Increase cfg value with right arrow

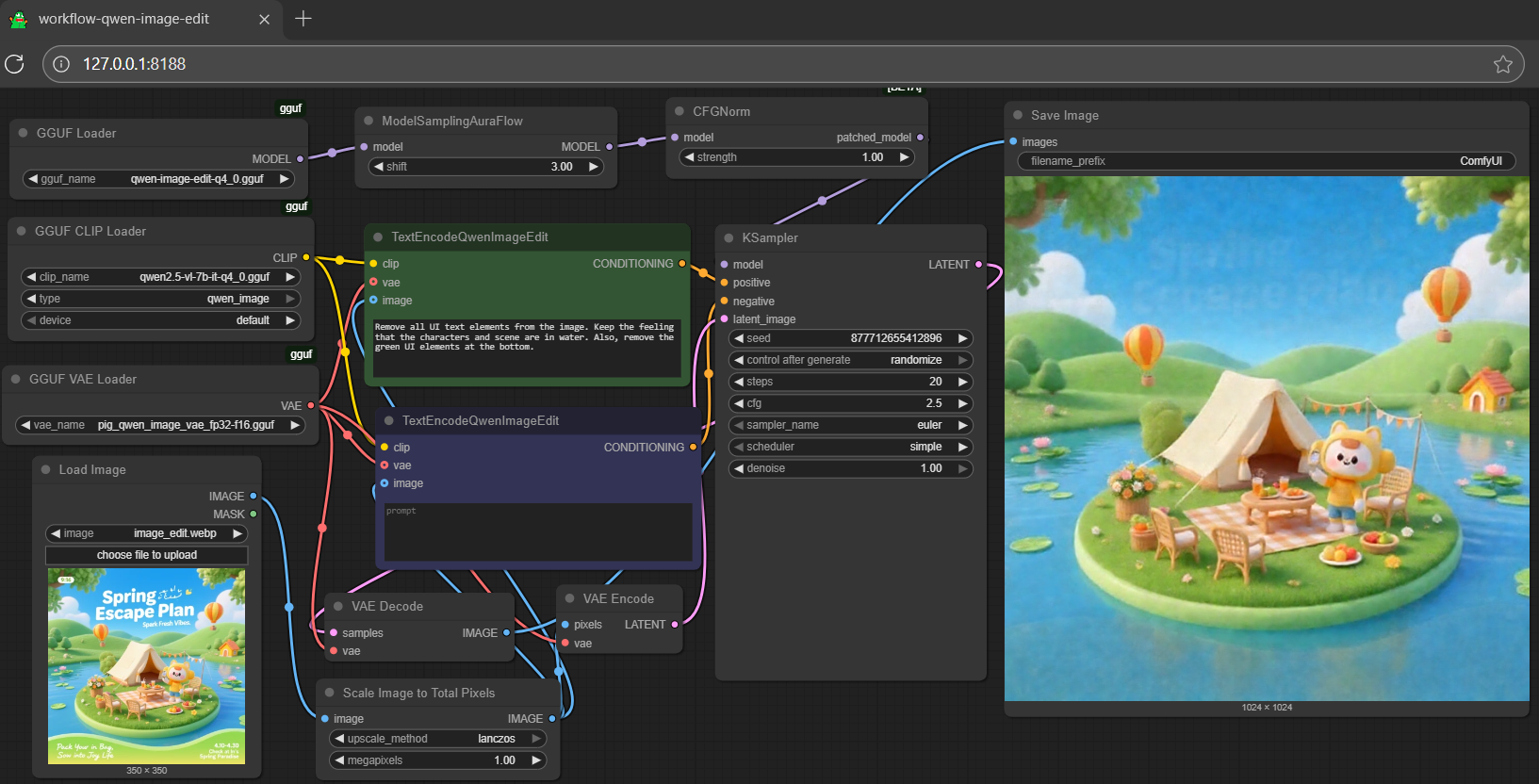963,403
